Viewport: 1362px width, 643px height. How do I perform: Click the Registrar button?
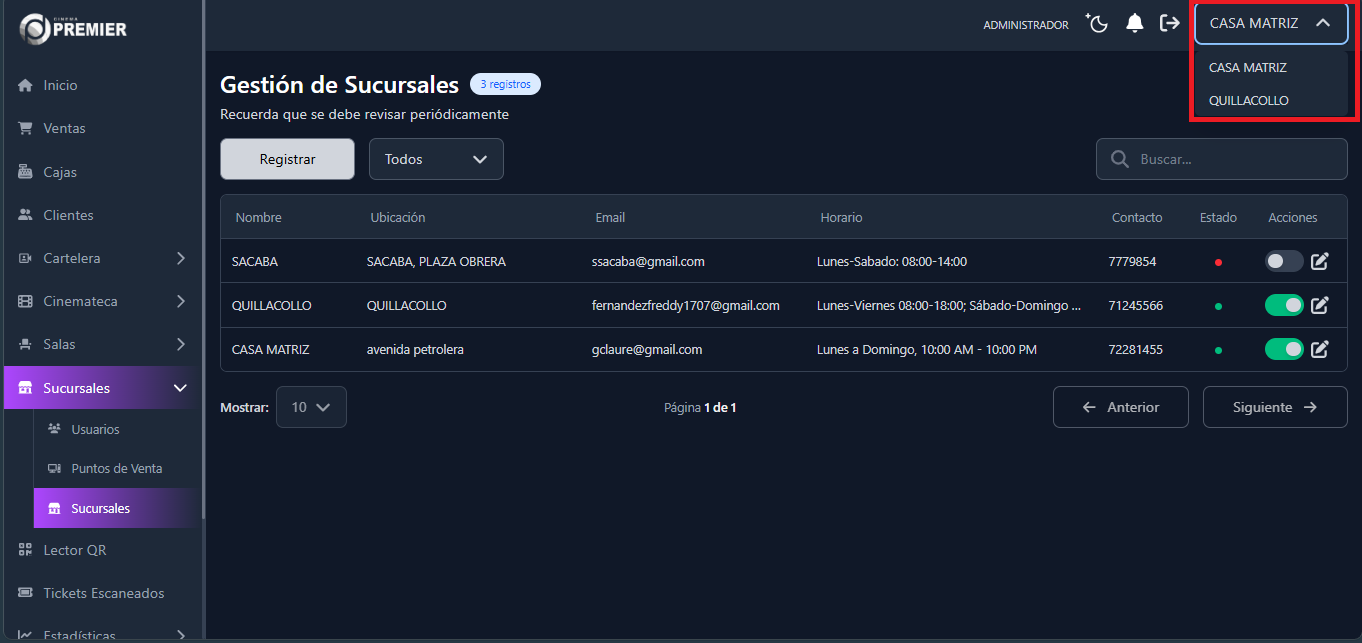(287, 160)
